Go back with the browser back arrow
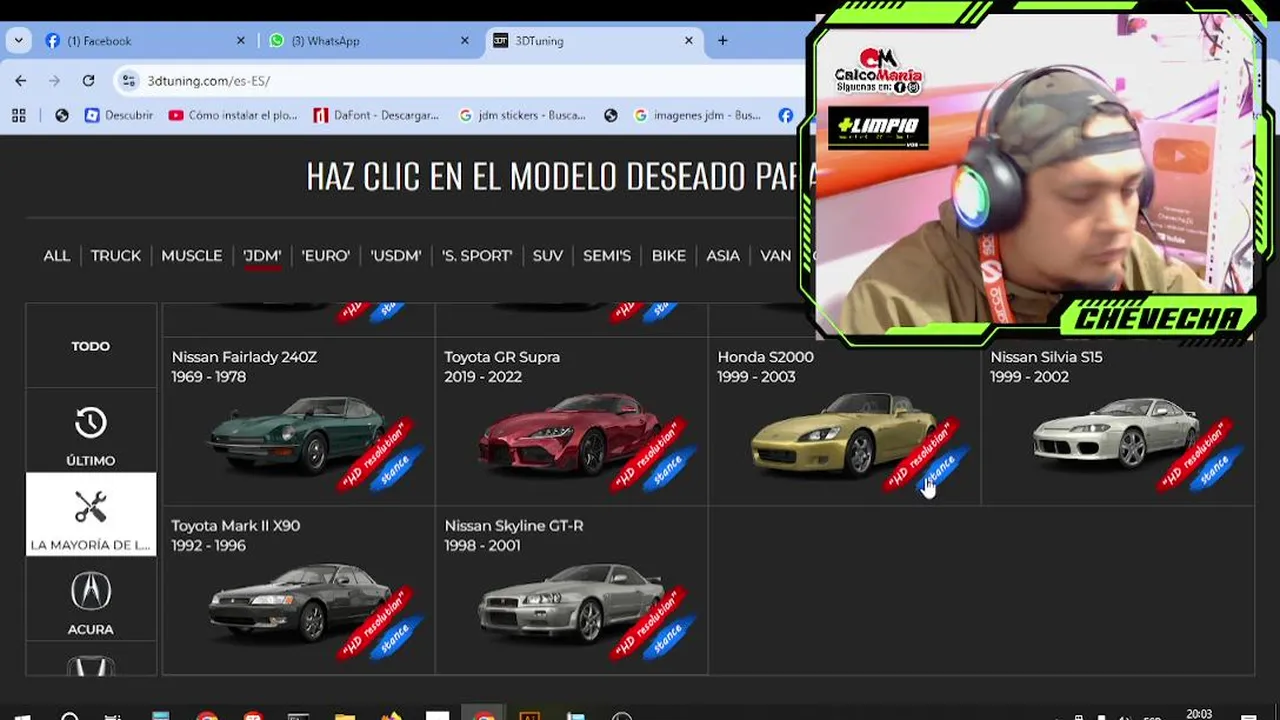Viewport: 1280px width, 720px height. tap(21, 81)
